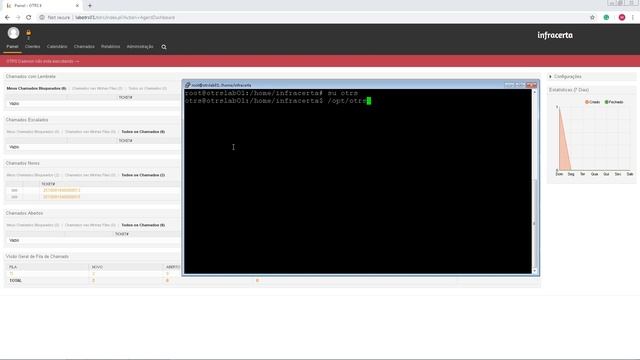Select Chamados nas Minhas Filas in Chamados com Lembrete
This screenshot has height=360, width=640.
(97, 89)
